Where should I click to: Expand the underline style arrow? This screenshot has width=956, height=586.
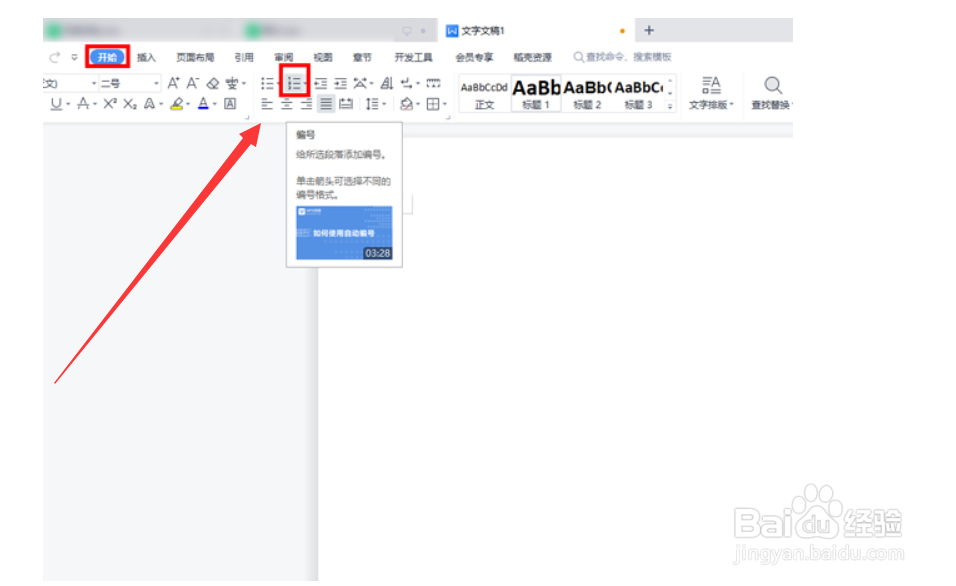pos(68,105)
